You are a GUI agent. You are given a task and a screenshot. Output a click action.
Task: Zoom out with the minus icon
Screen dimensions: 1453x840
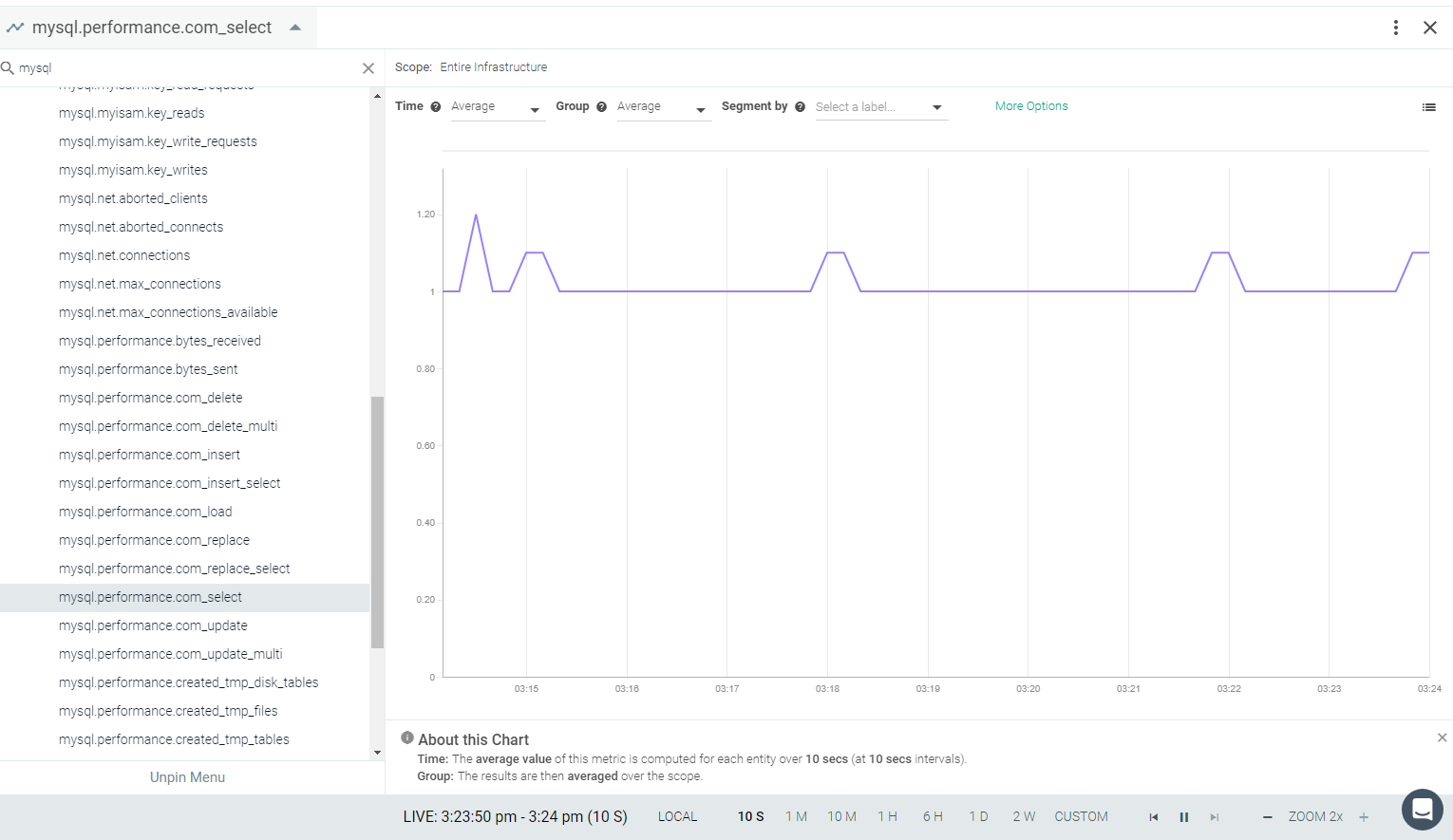[x=1267, y=817]
